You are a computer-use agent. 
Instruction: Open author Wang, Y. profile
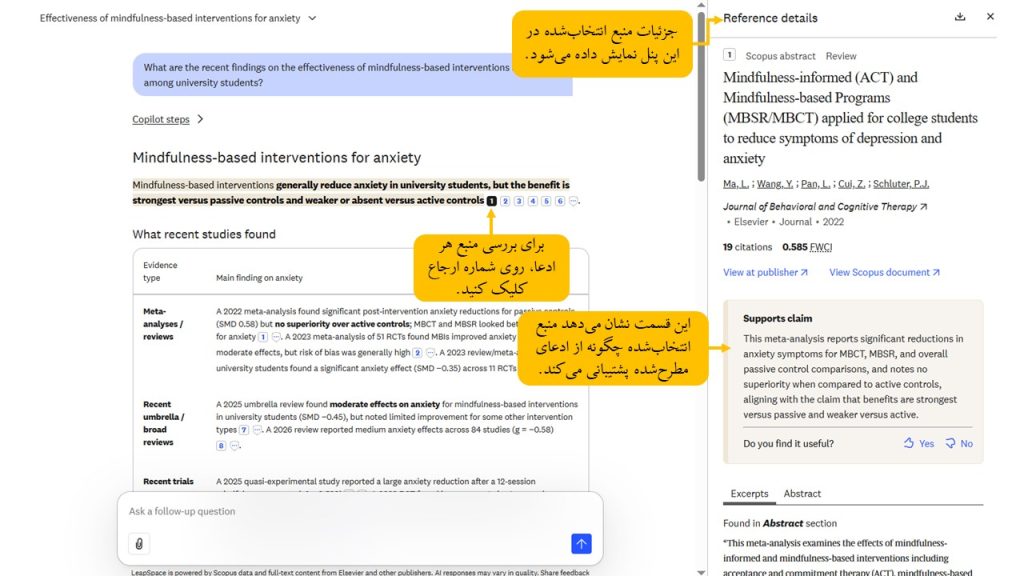[775, 184]
